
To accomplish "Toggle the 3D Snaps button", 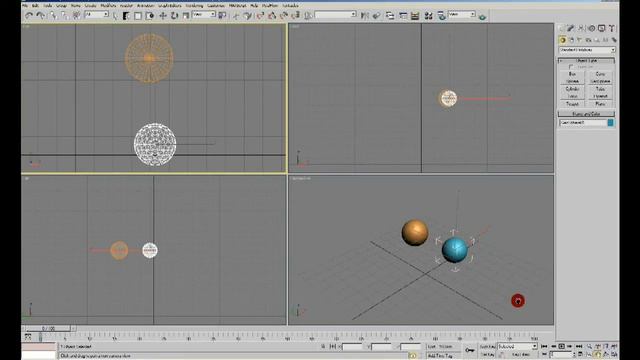I will coord(260,16).
